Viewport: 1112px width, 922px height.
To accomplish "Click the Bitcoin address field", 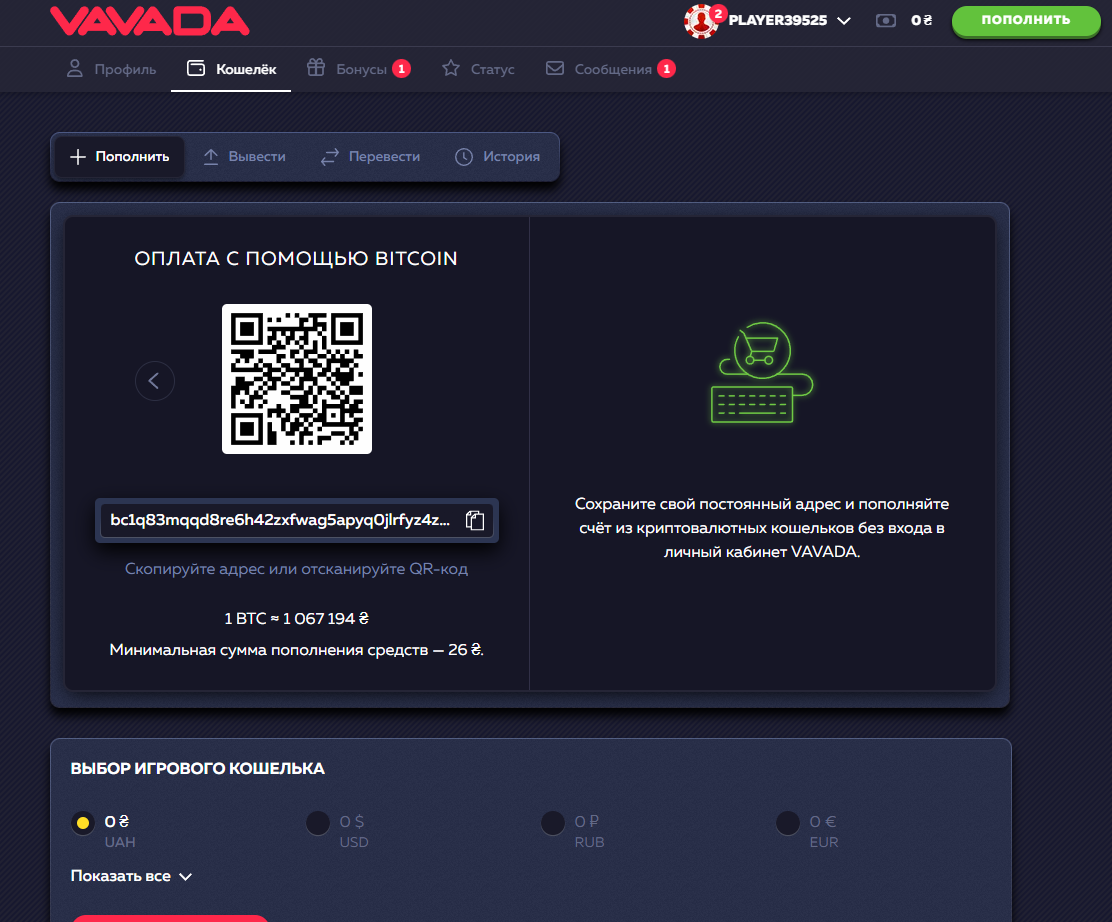I will pyautogui.click(x=296, y=521).
